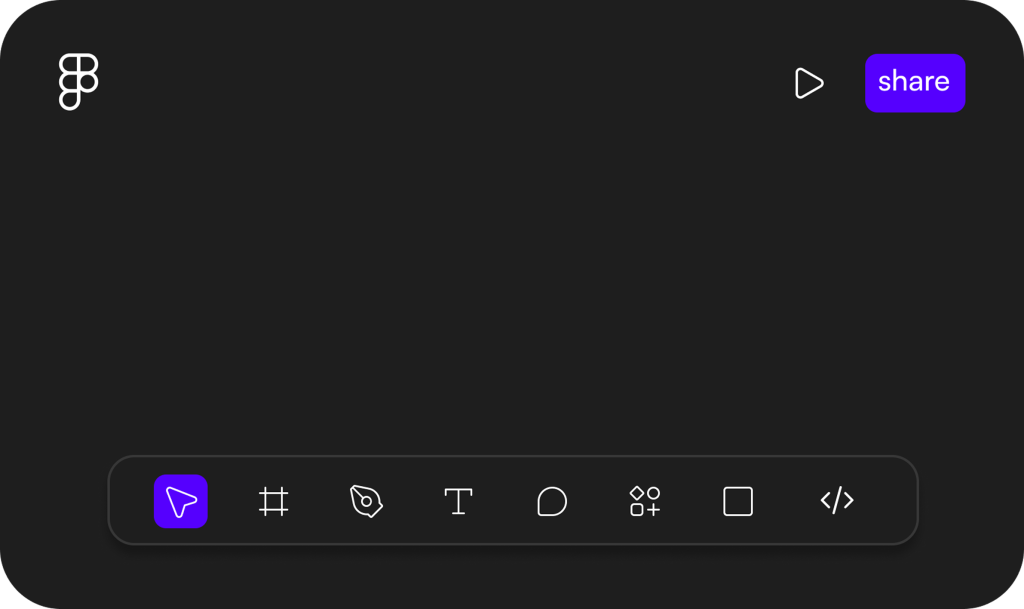Click the purple share button

[915, 83]
